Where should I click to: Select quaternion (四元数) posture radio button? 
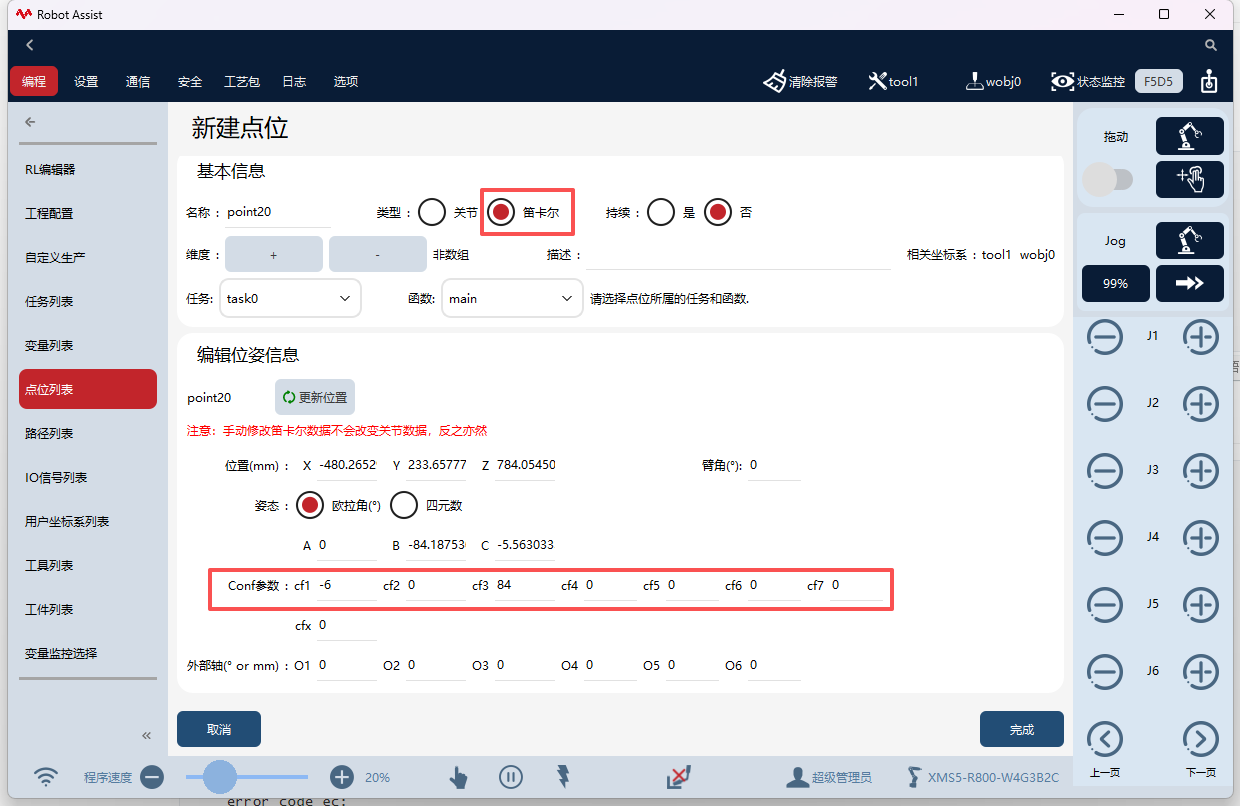pyautogui.click(x=404, y=505)
